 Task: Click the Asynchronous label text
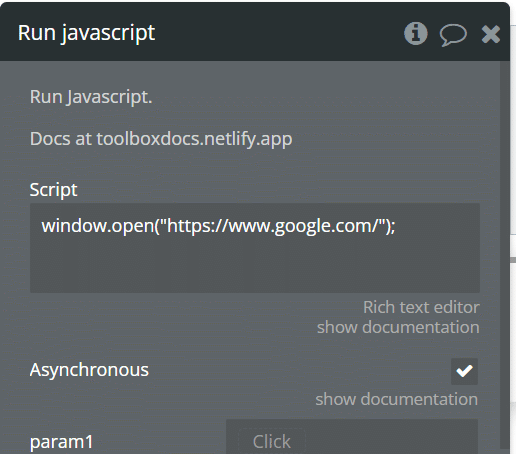click(89, 370)
